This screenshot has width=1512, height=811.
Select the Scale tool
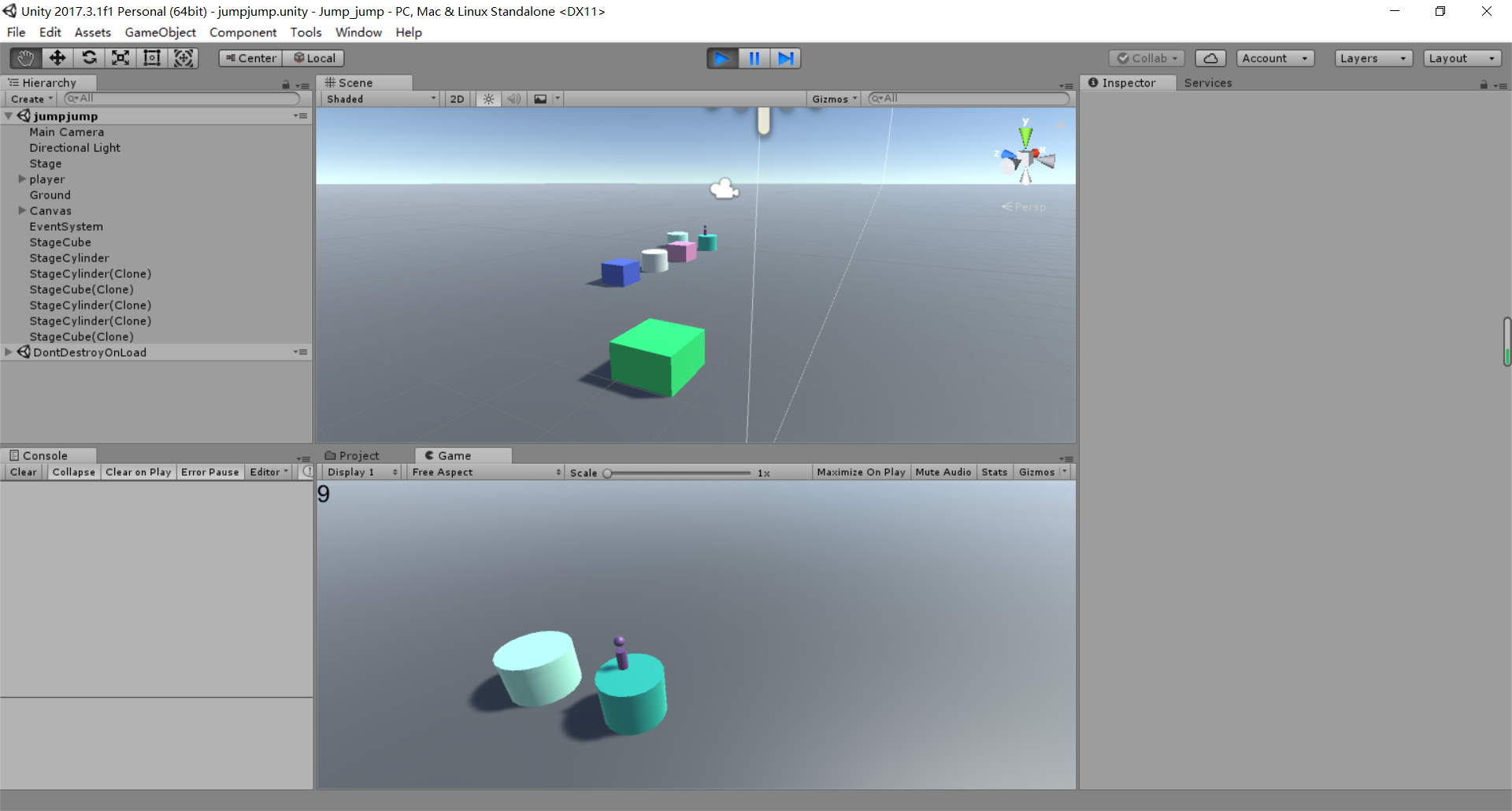coord(120,57)
